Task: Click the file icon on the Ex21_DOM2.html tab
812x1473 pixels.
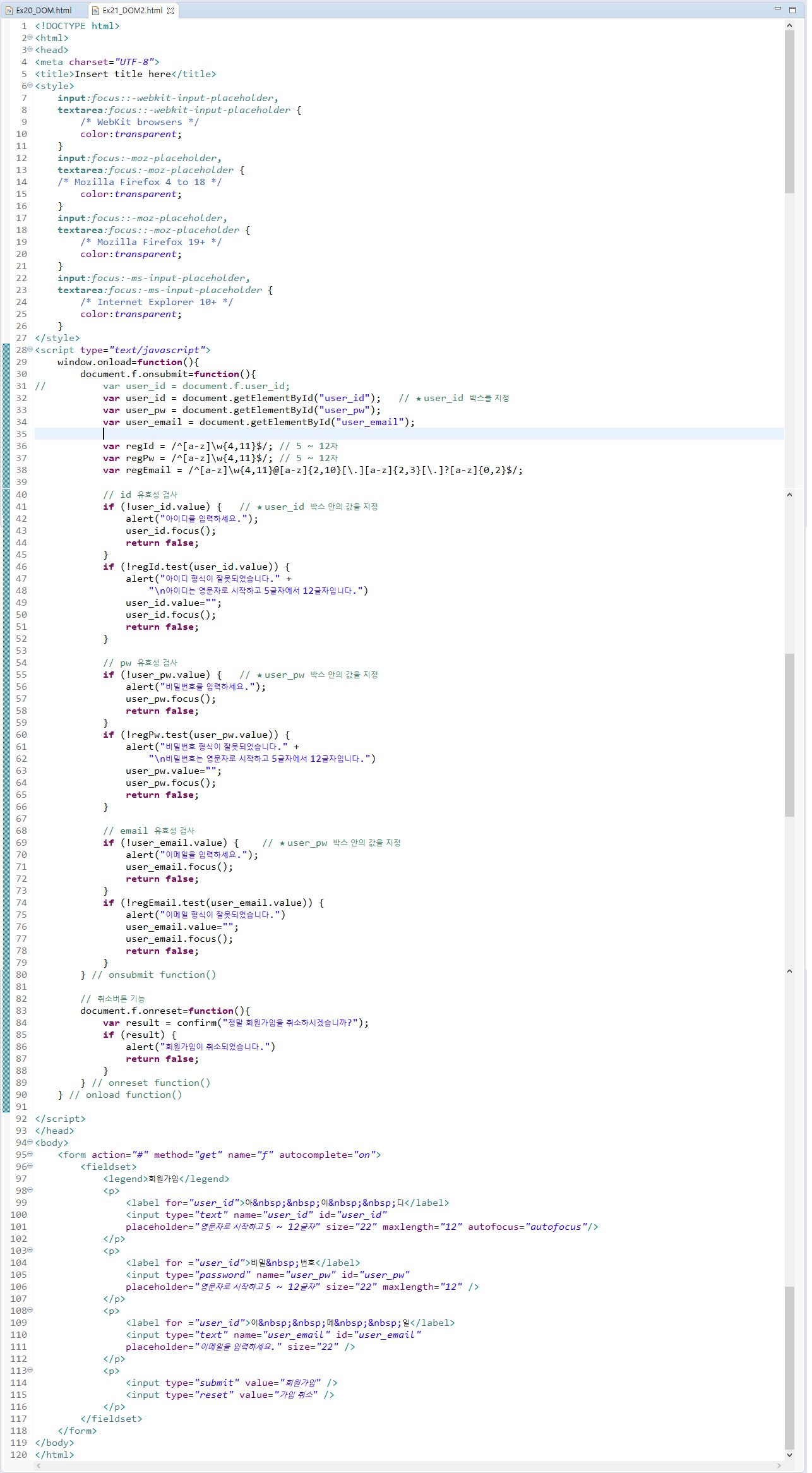Action: pos(95,11)
